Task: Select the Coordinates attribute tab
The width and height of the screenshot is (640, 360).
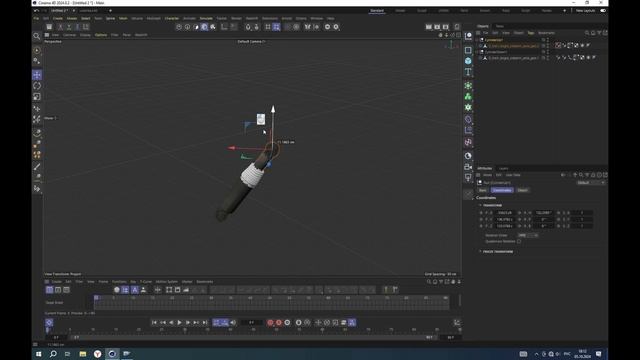Action: pos(502,190)
